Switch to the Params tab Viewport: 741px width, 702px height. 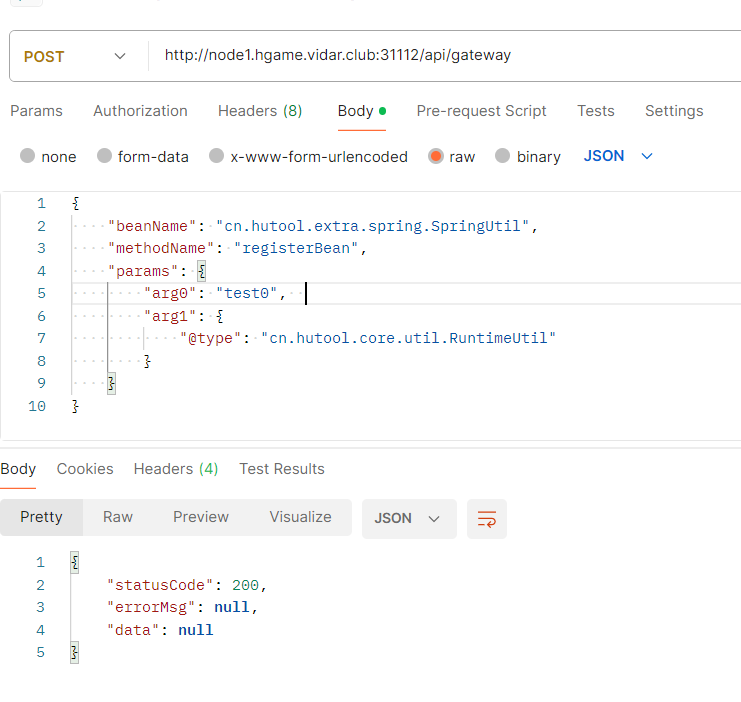[36, 111]
